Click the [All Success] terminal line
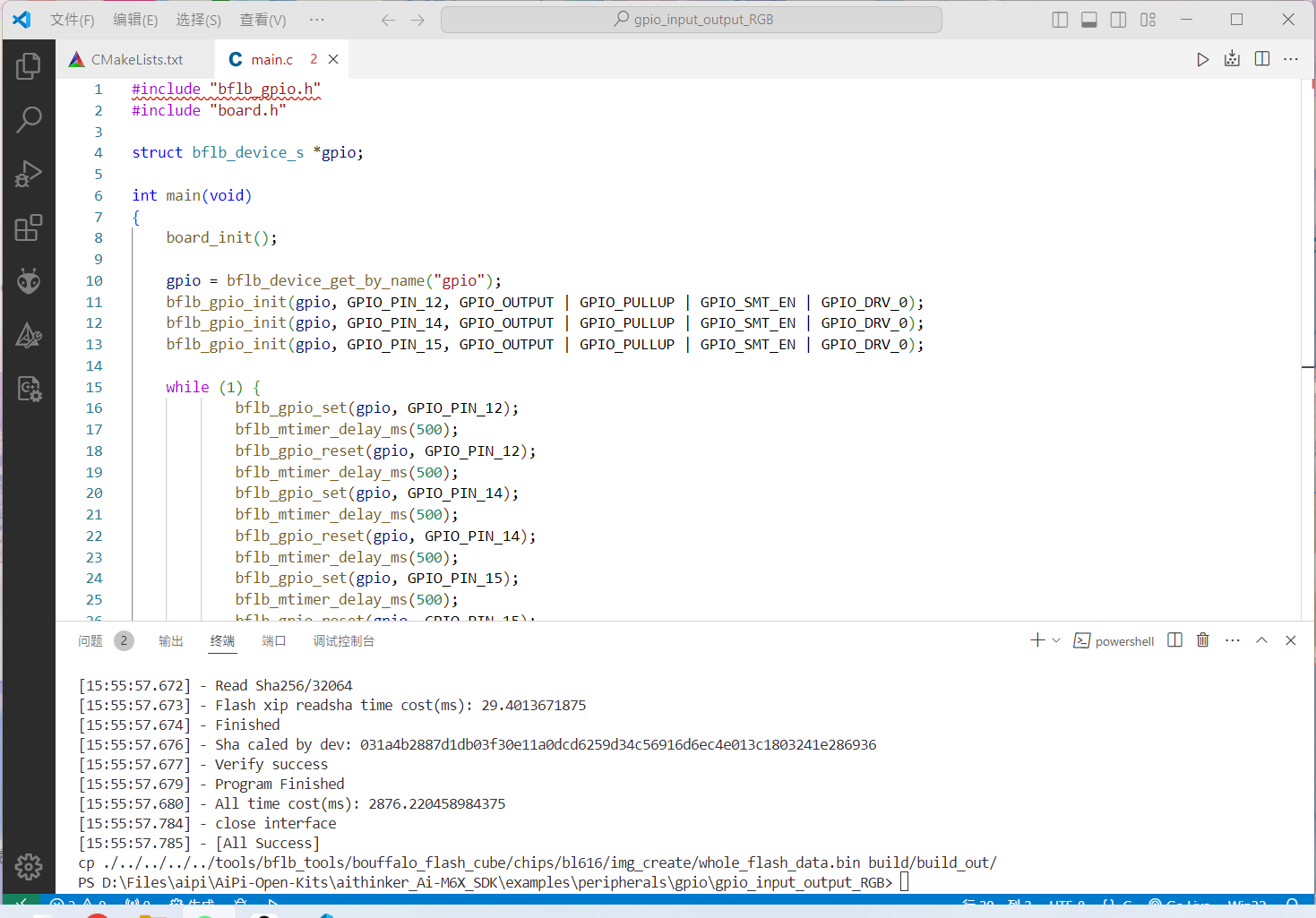Image resolution: width=1316 pixels, height=918 pixels. [x=267, y=843]
